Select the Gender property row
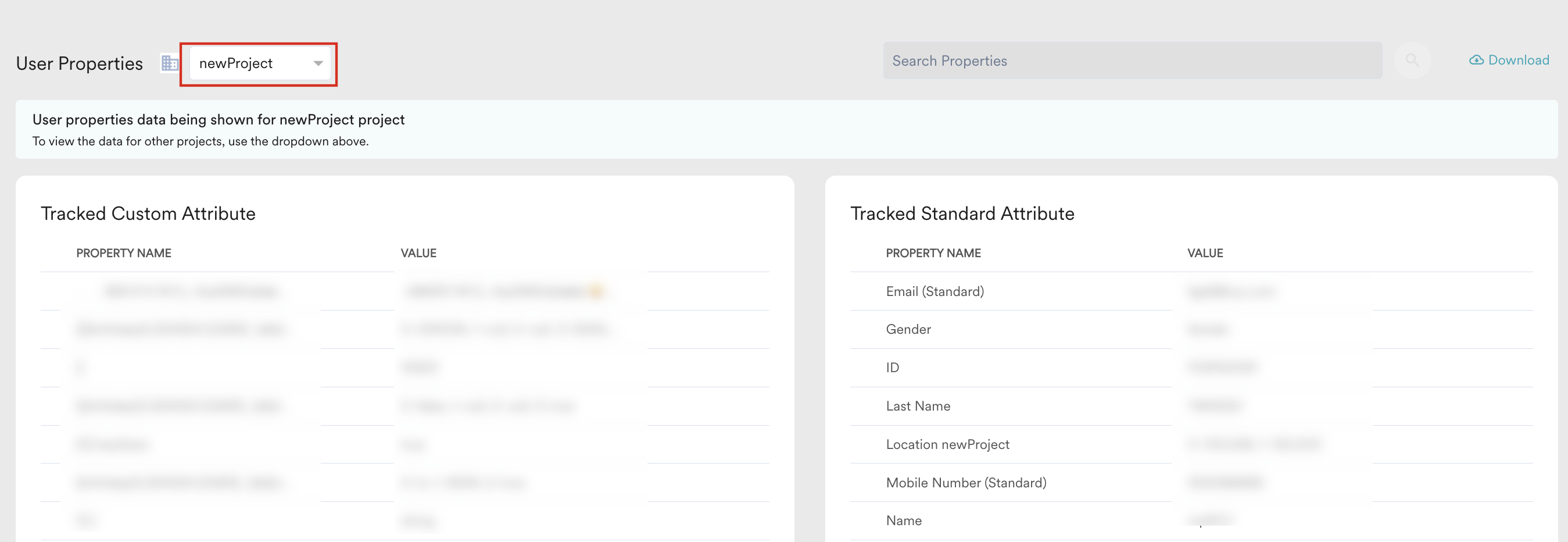 [x=1191, y=330]
